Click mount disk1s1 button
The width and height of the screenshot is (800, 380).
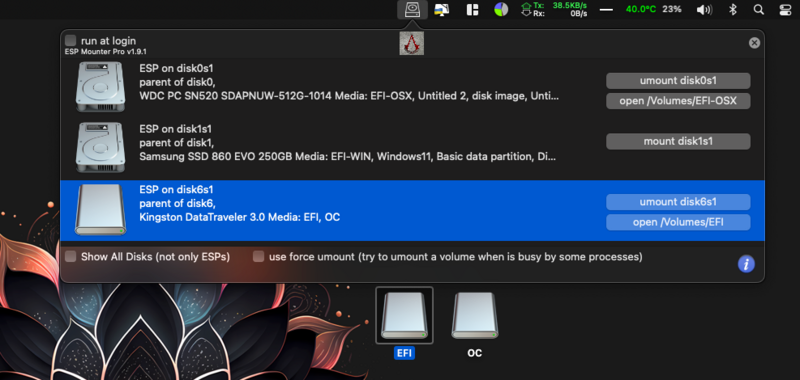click(x=678, y=141)
